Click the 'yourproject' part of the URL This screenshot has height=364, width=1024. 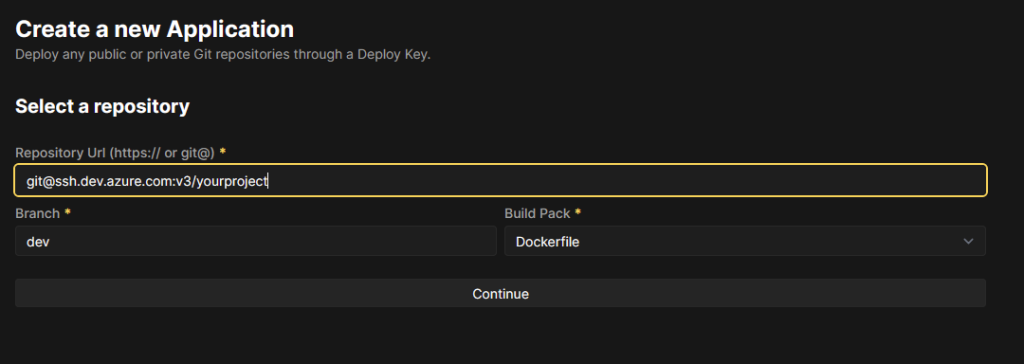coord(236,181)
